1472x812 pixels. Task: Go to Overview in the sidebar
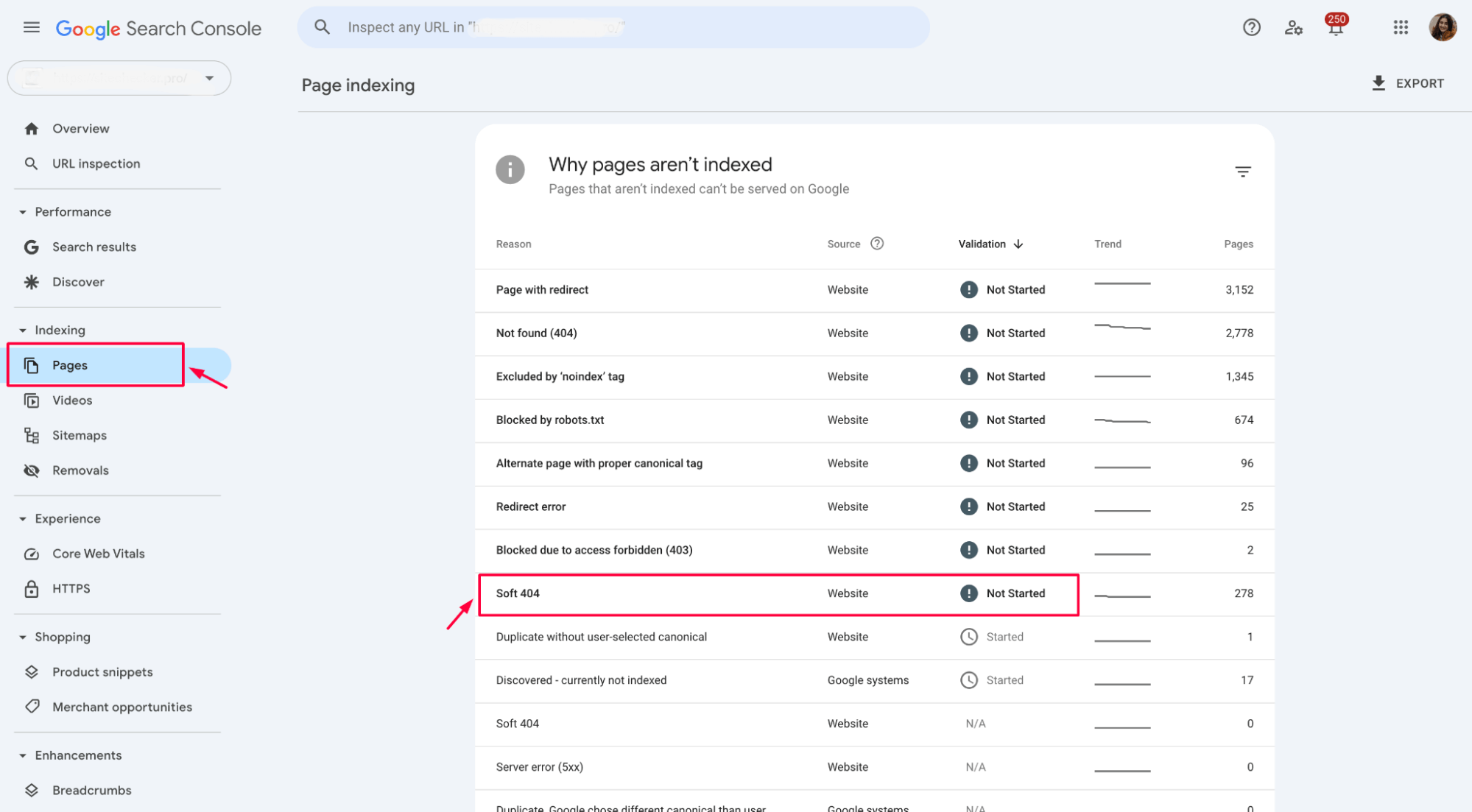pyautogui.click(x=80, y=128)
